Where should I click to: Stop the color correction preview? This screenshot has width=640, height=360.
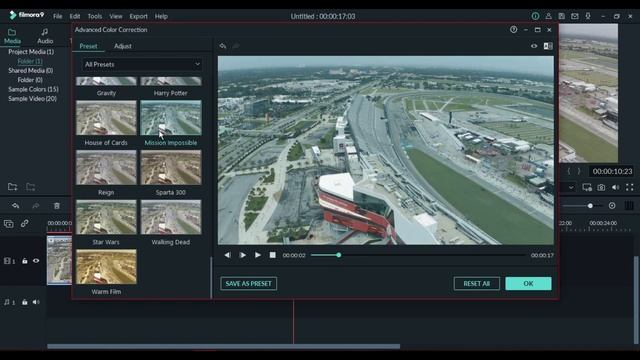pos(273,255)
